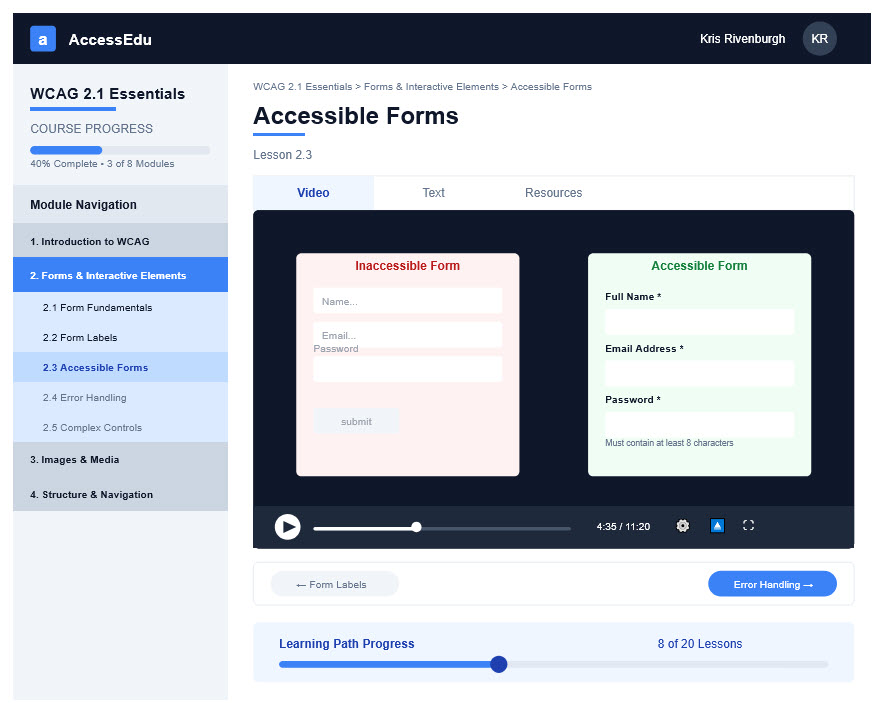Switch to the Text tab
Viewport: 883px width, 703px height.
[x=434, y=193]
